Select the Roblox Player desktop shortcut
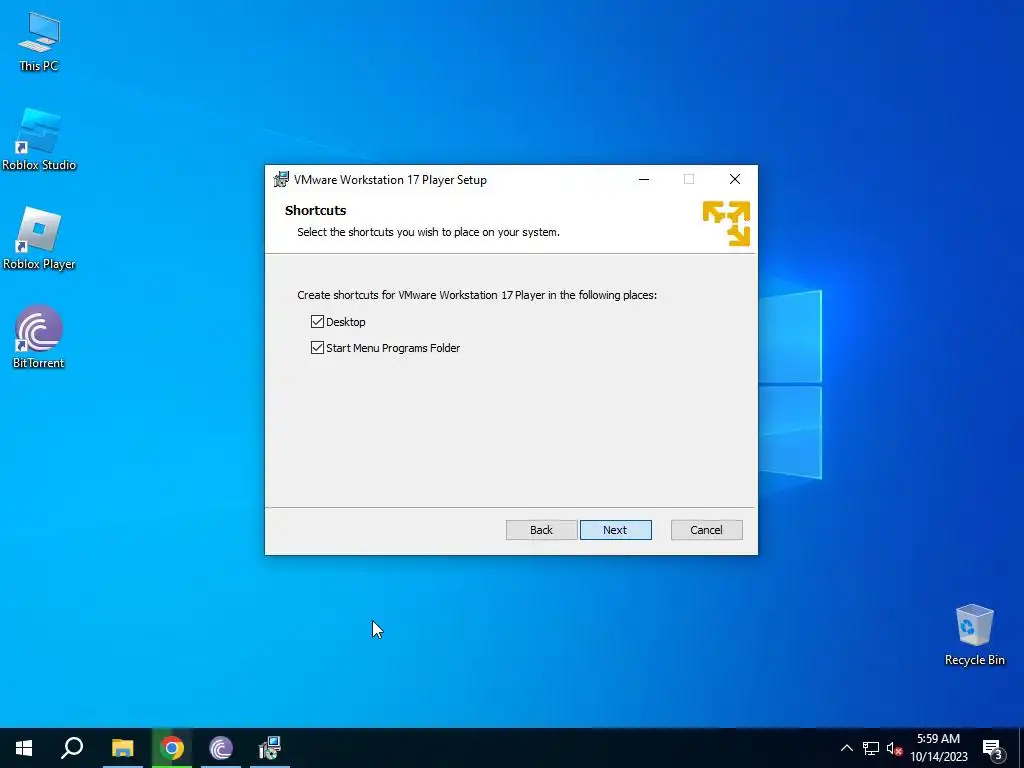Image resolution: width=1024 pixels, height=768 pixels. point(39,238)
